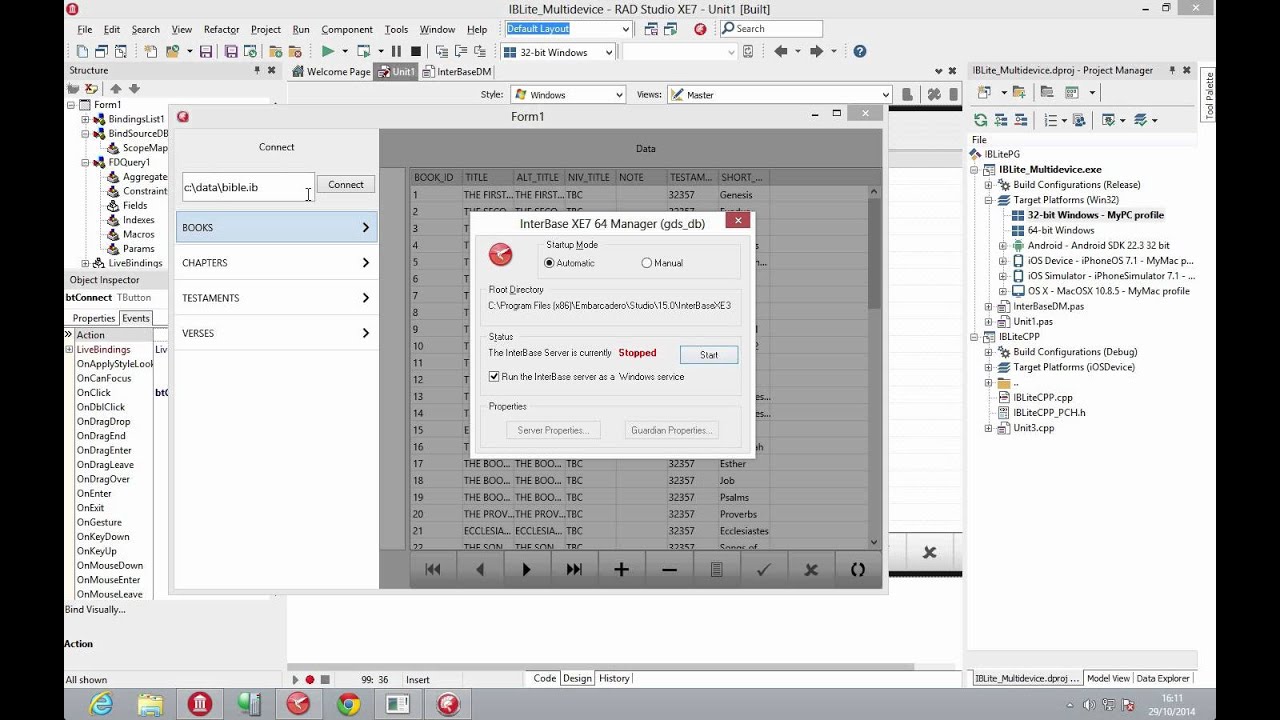Image resolution: width=1280 pixels, height=720 pixels.
Task: Select IBLiteCPP.cpp file in Project Manager
Action: [x=1042, y=397]
